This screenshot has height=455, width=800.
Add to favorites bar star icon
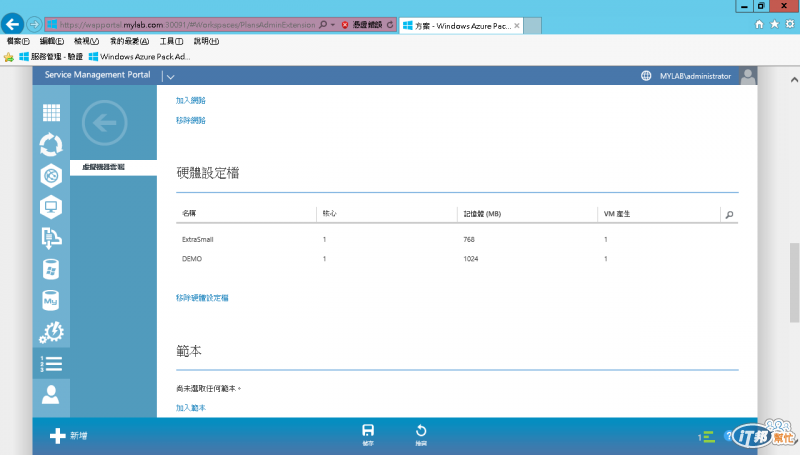[x=9, y=57]
